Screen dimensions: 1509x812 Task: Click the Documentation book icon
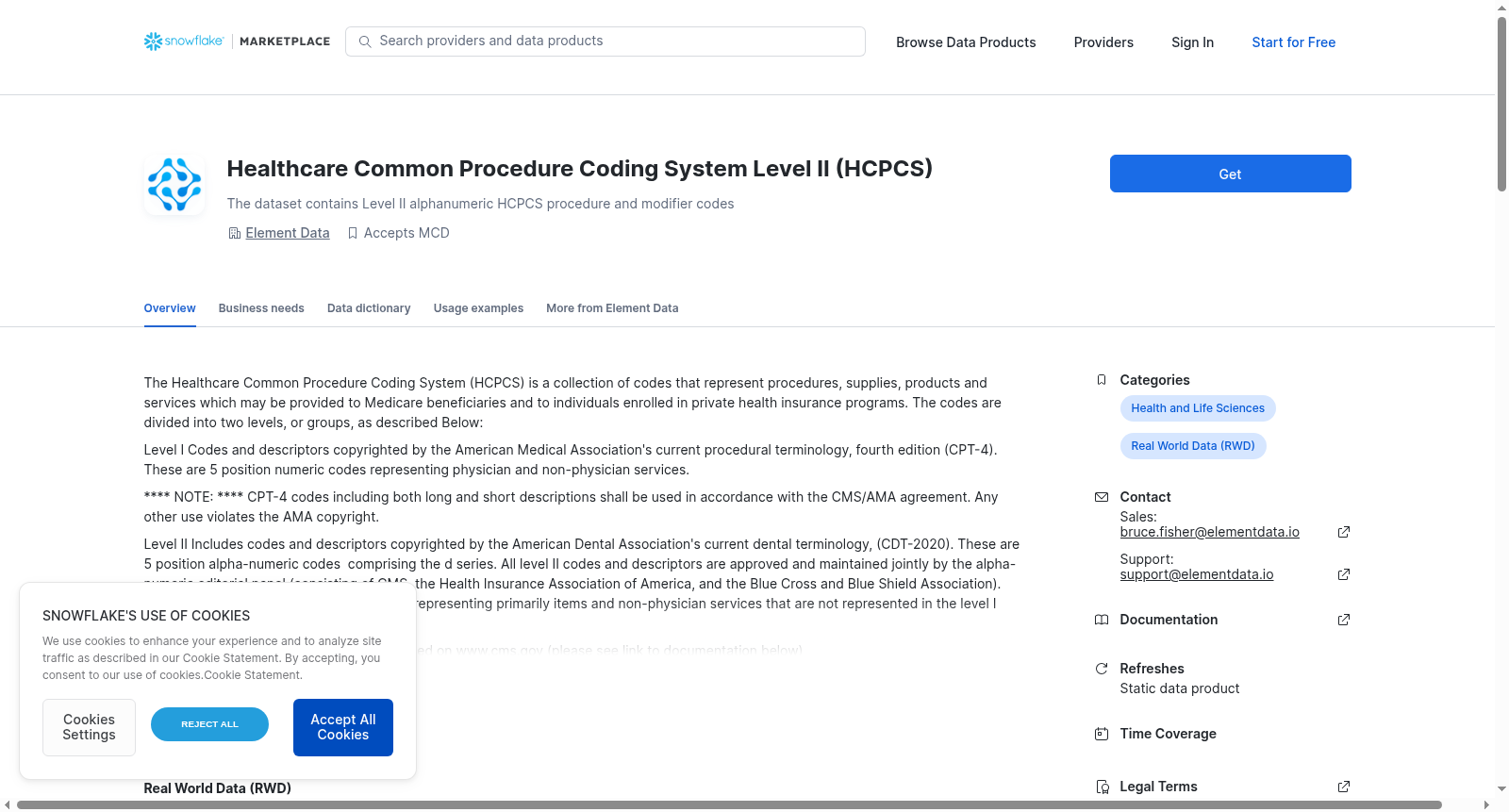(x=1102, y=620)
